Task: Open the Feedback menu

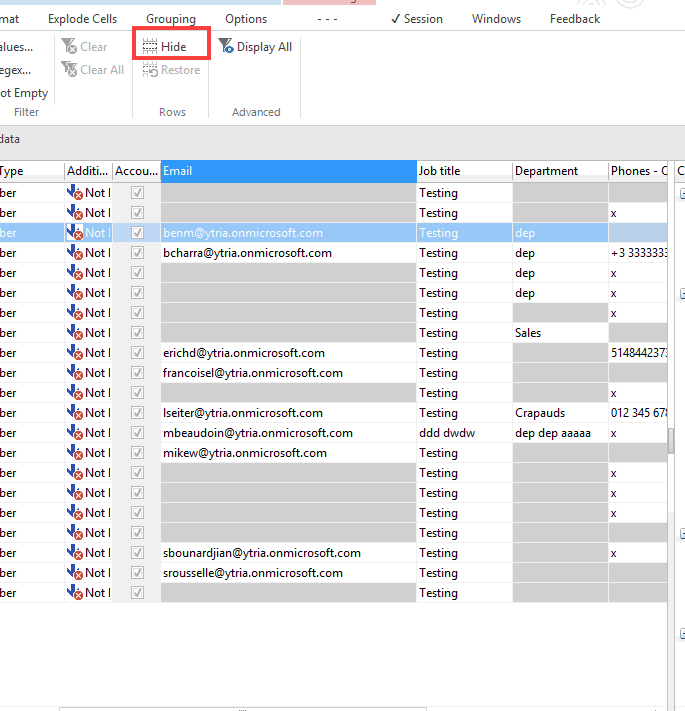Action: pyautogui.click(x=575, y=19)
